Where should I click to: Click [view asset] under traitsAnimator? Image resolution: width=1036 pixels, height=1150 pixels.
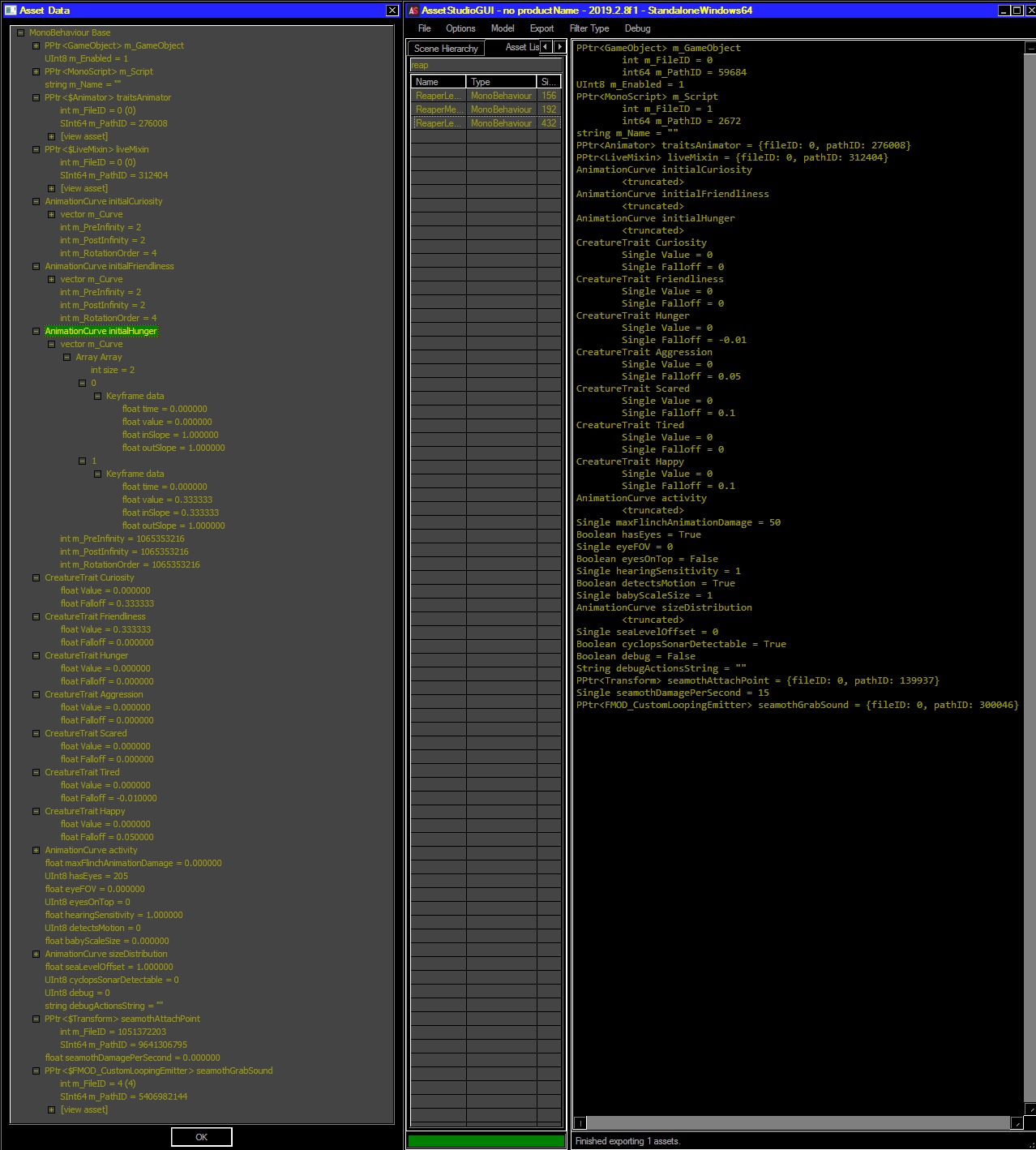[83, 136]
